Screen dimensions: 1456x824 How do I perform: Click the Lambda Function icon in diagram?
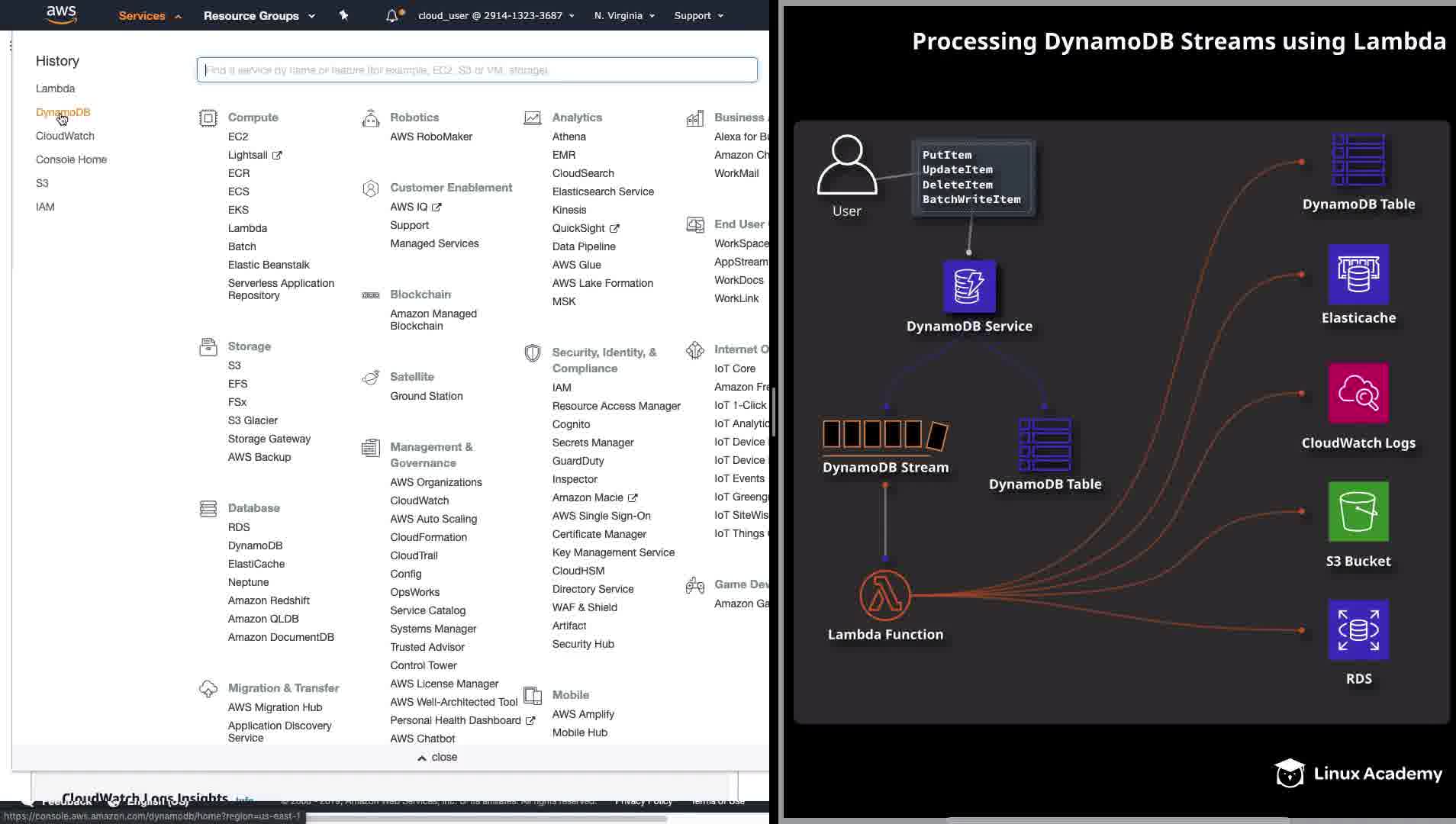pyautogui.click(x=885, y=595)
